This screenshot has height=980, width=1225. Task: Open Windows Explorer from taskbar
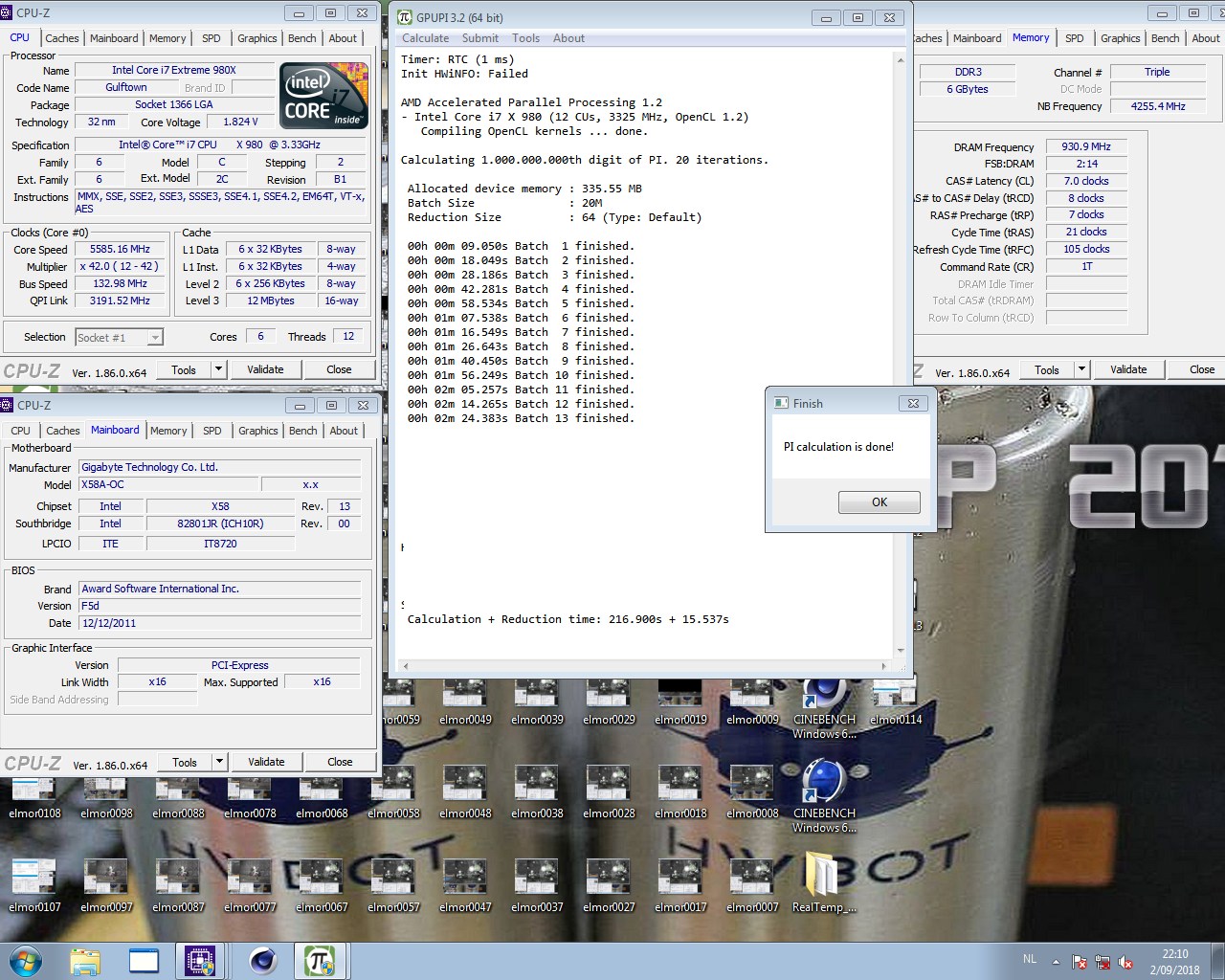point(85,961)
